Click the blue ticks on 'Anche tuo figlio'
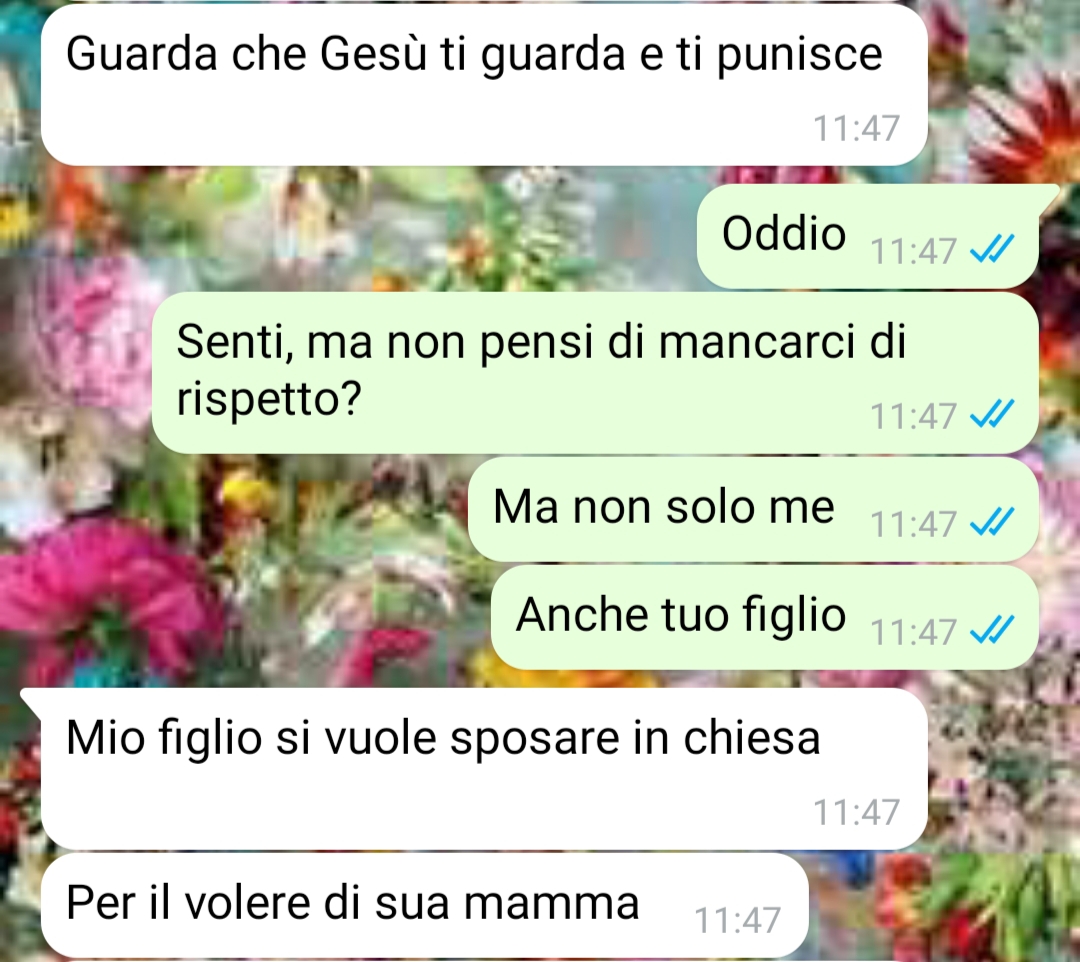Image resolution: width=1080 pixels, height=962 pixels. [992, 630]
